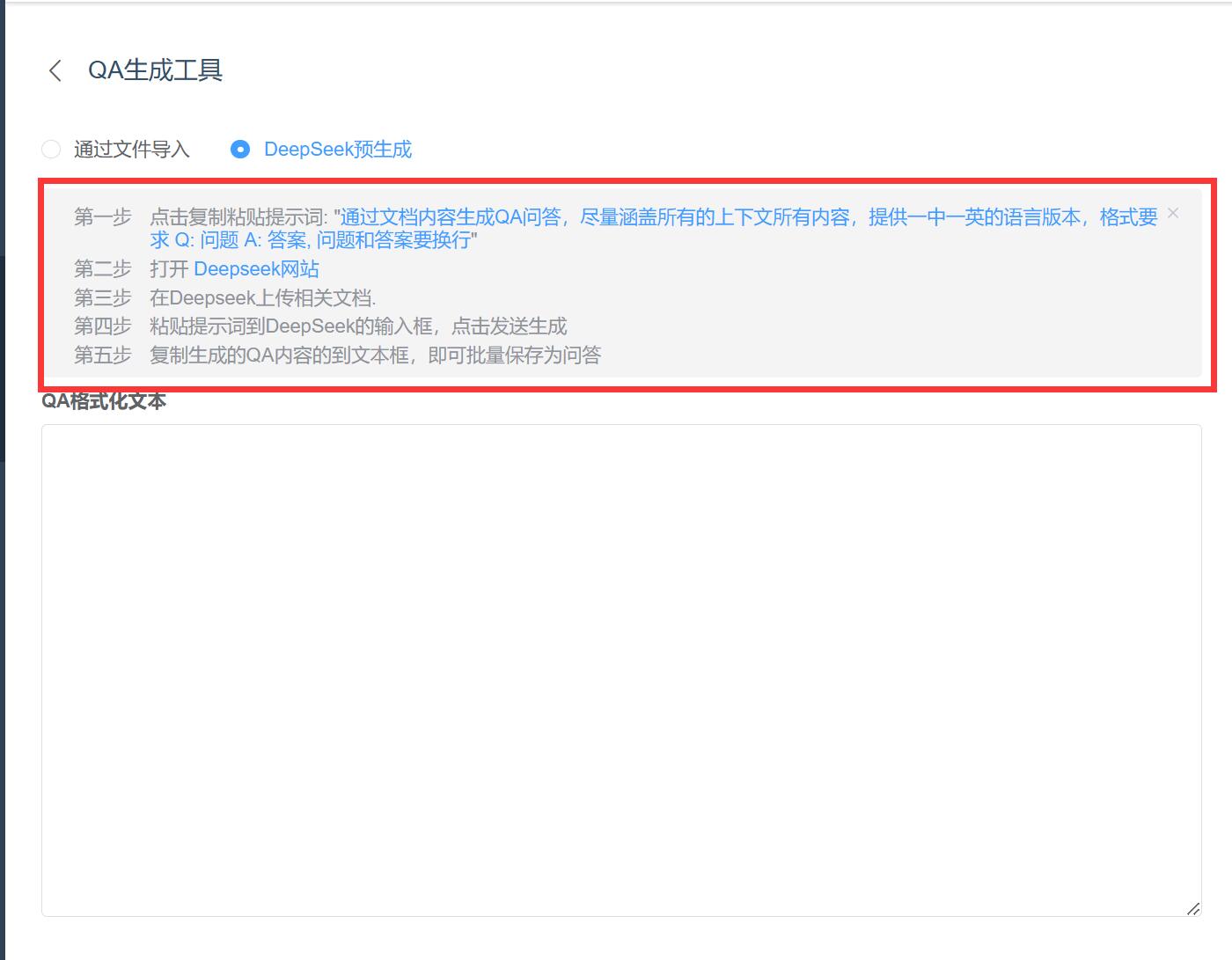Open the Deepseek网站 link
Screen dimensions: 1232x960
pyautogui.click(x=256, y=269)
